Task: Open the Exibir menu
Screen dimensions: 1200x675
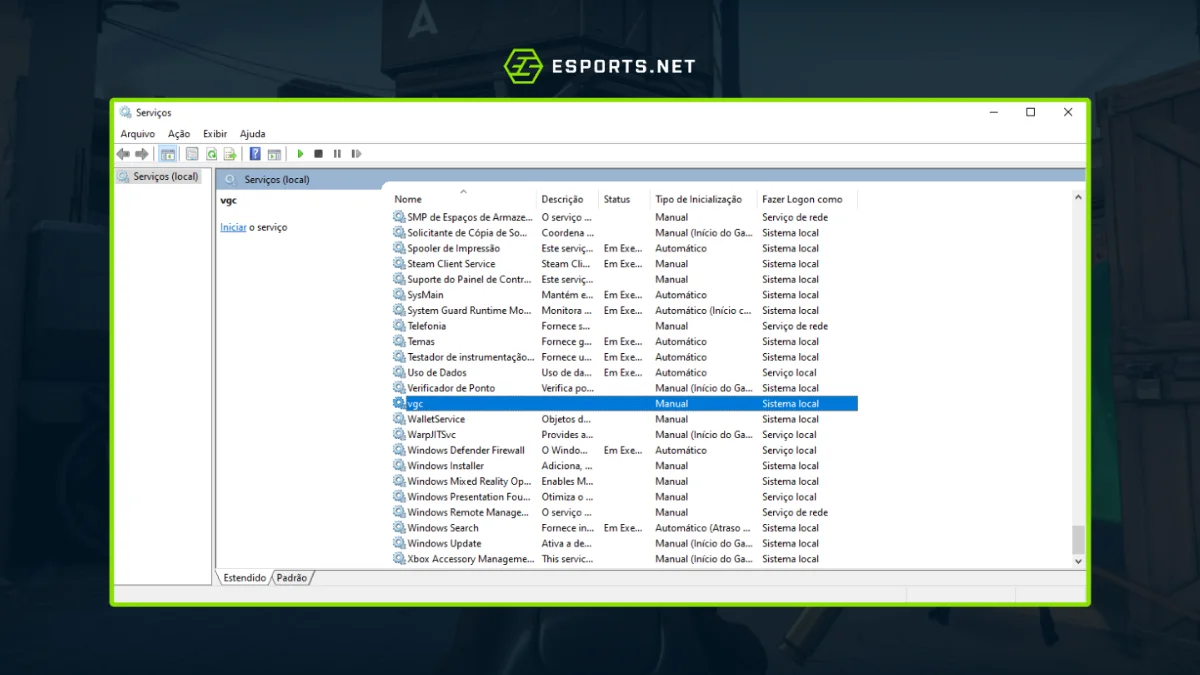Action: click(x=215, y=134)
